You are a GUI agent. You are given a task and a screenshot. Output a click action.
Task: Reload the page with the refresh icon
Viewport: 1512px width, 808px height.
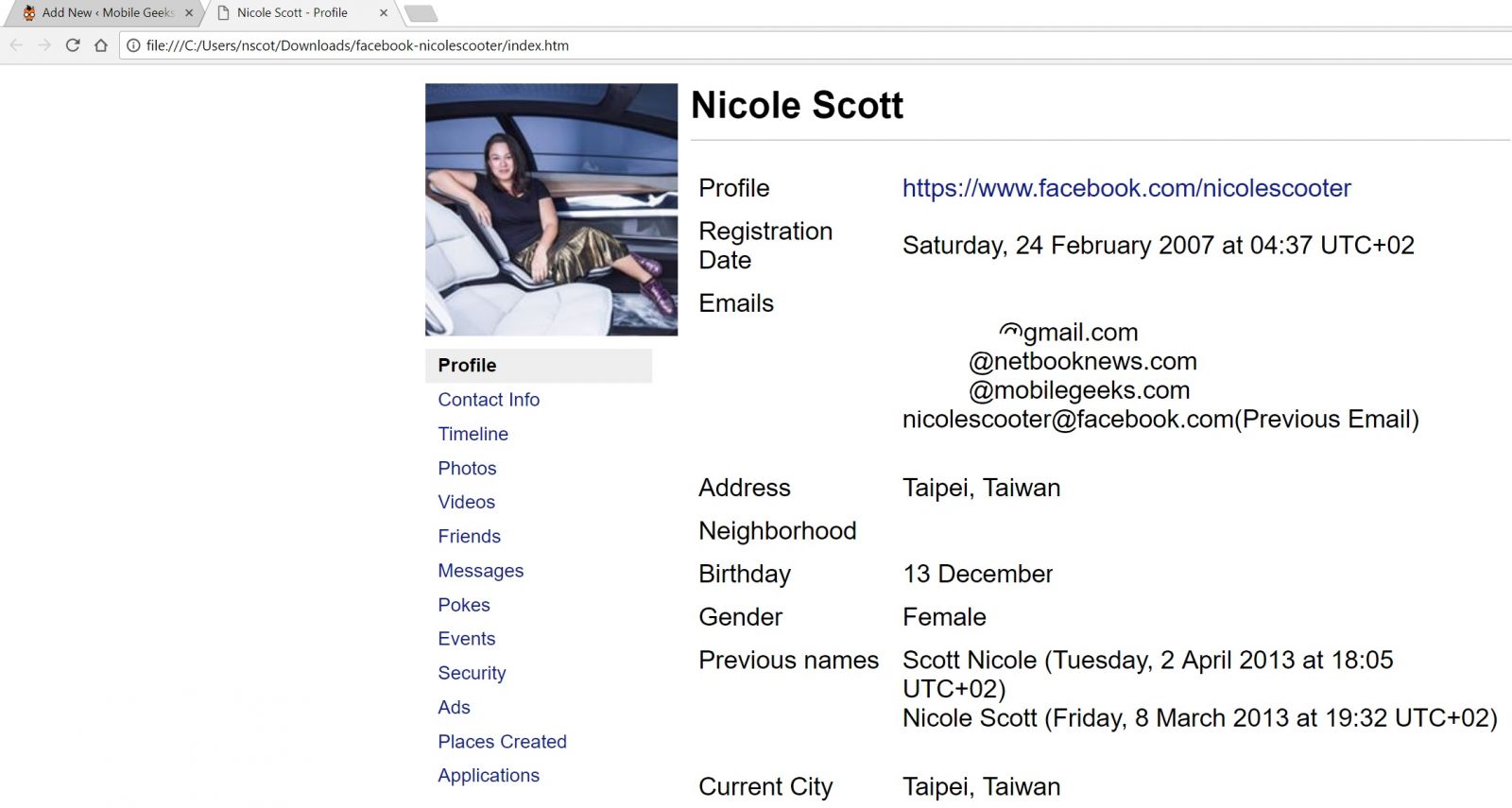pyautogui.click(x=73, y=45)
